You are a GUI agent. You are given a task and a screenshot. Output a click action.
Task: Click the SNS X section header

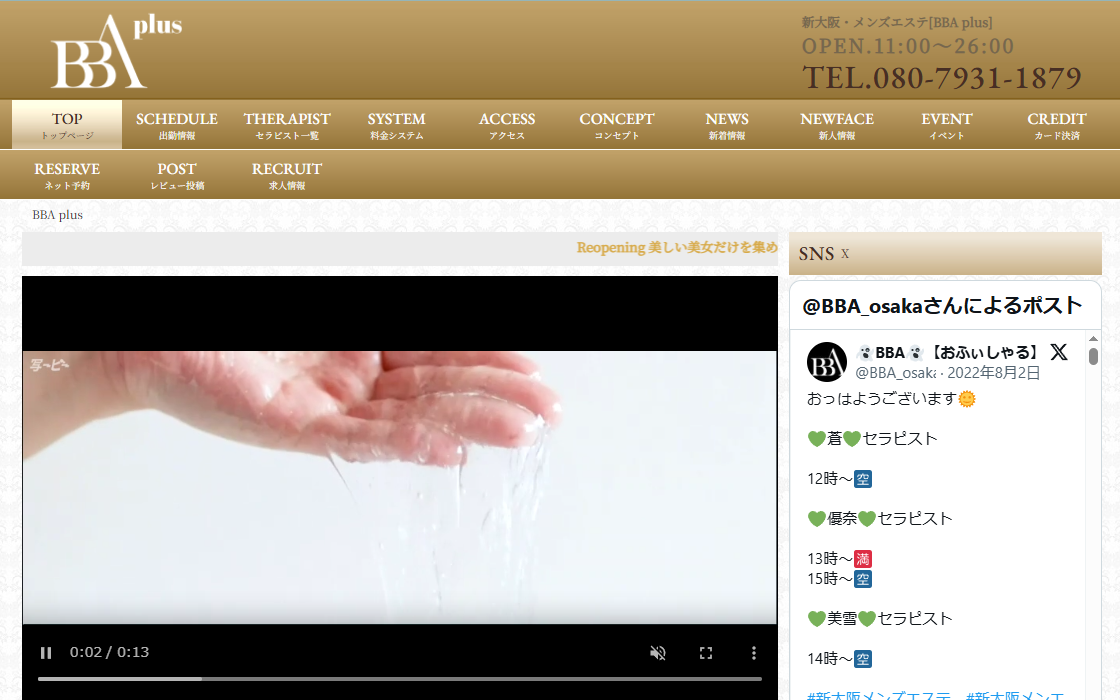[945, 254]
